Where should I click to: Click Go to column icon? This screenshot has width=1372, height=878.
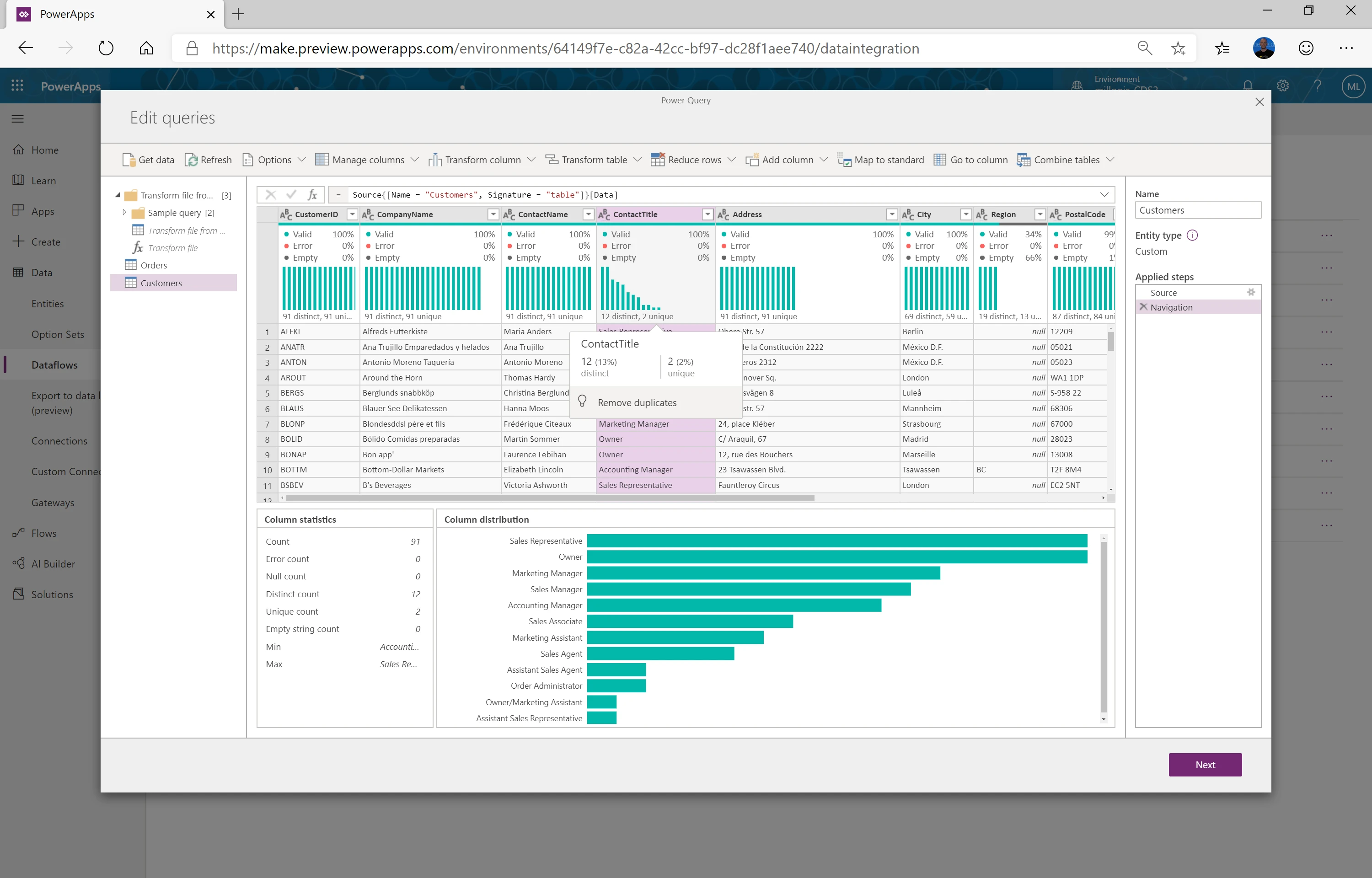(939, 160)
